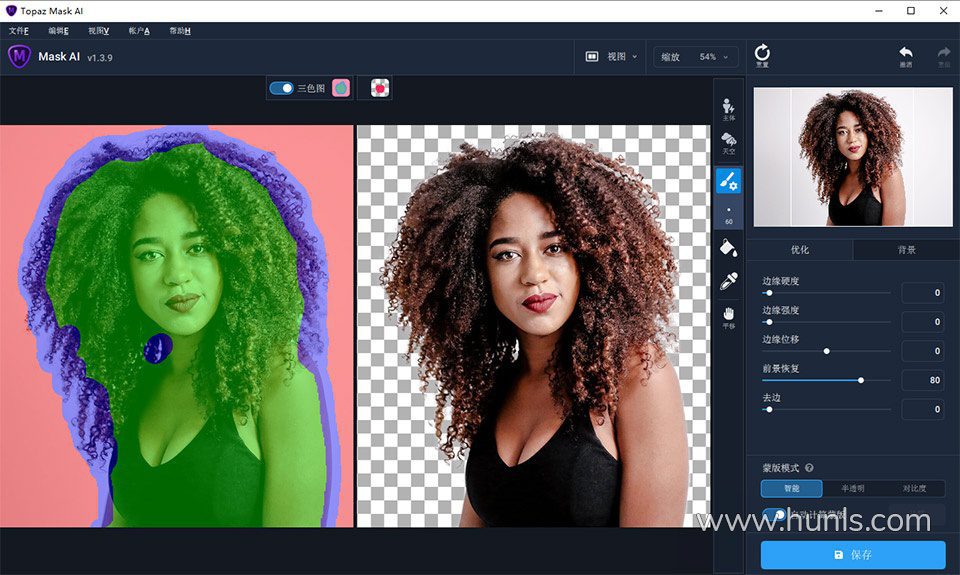The height and width of the screenshot is (575, 960).
Task: Open the 缩放 zoom 54% dropdown
Action: tap(696, 57)
